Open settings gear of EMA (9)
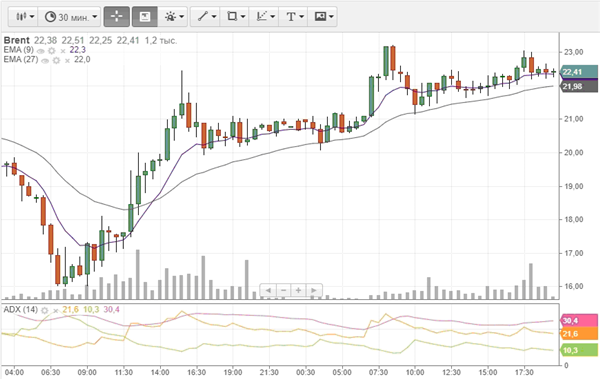Image resolution: width=600 pixels, height=379 pixels. coord(52,51)
